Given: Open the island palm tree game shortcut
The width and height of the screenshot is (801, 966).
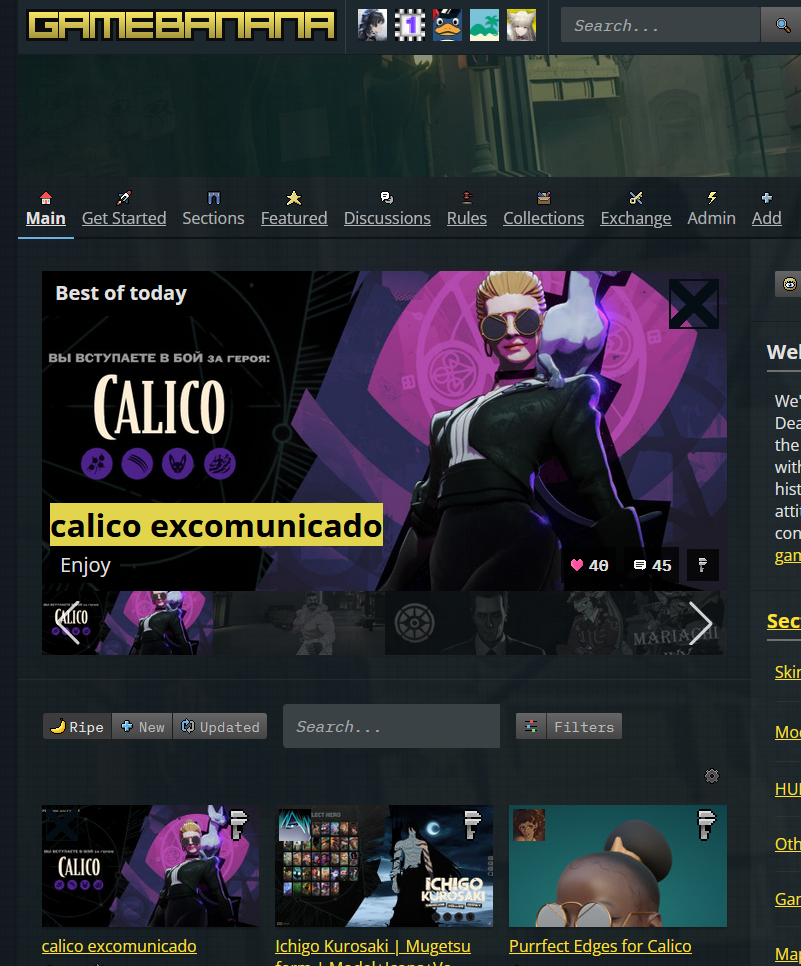Looking at the screenshot, I should tap(484, 25).
